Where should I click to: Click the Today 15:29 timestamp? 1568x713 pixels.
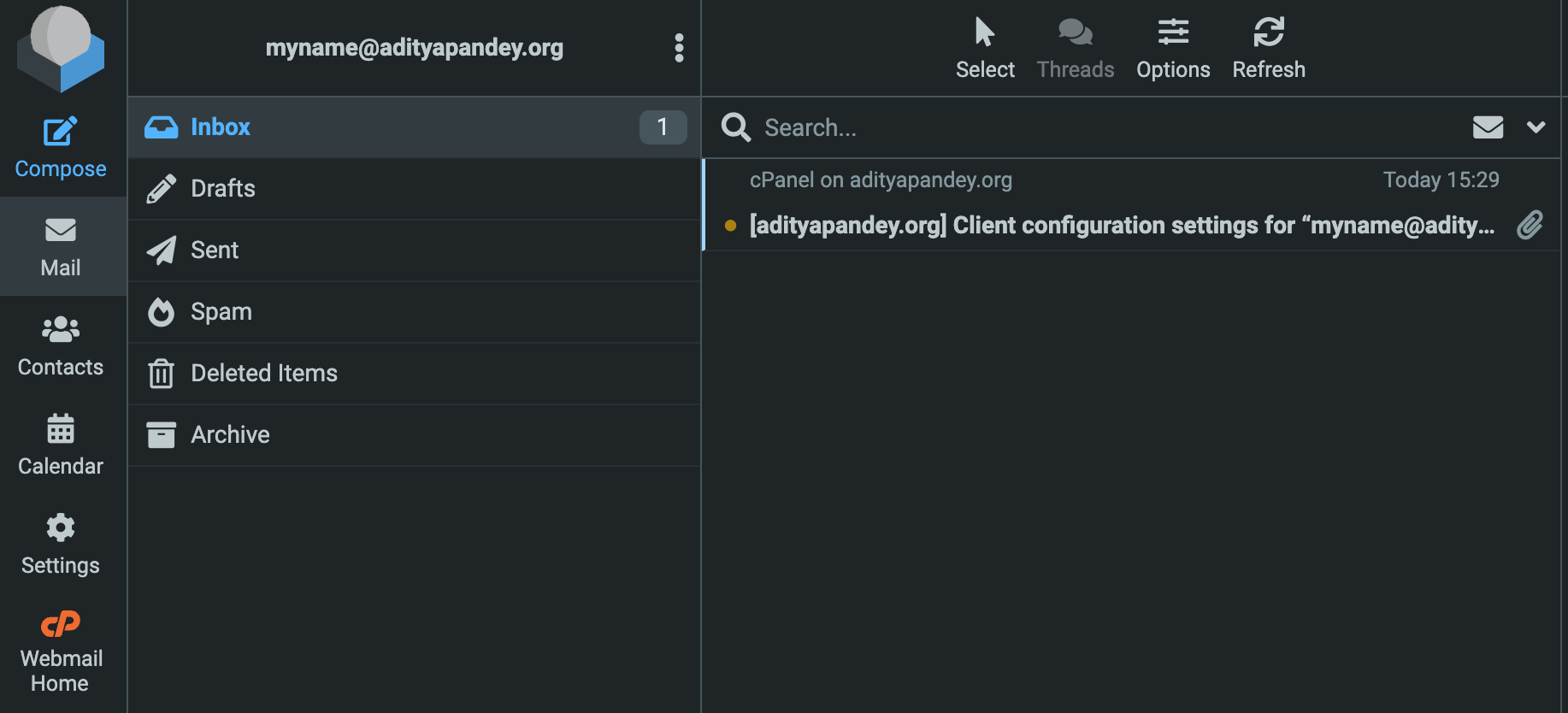click(x=1441, y=180)
